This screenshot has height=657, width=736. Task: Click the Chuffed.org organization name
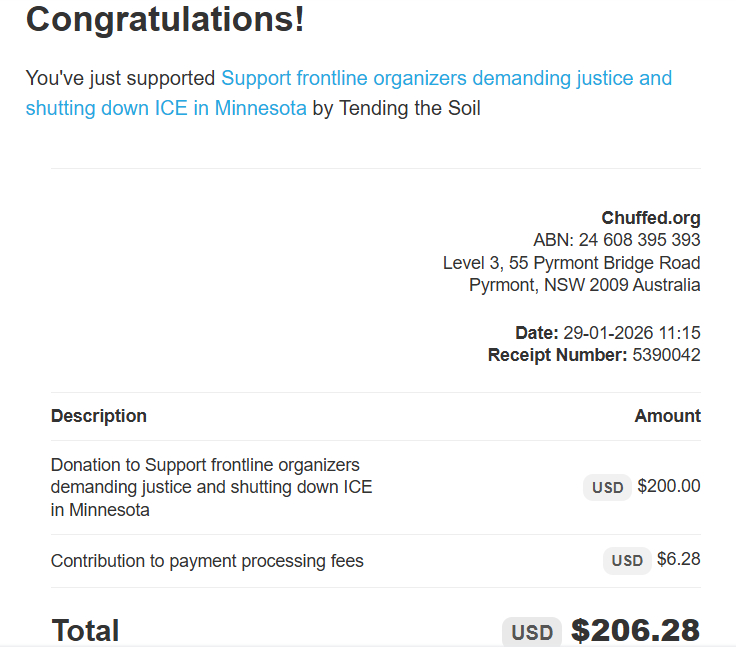pyautogui.click(x=650, y=218)
